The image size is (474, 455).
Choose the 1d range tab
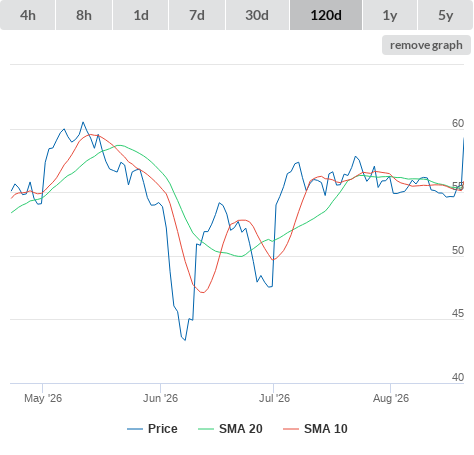pos(141,15)
